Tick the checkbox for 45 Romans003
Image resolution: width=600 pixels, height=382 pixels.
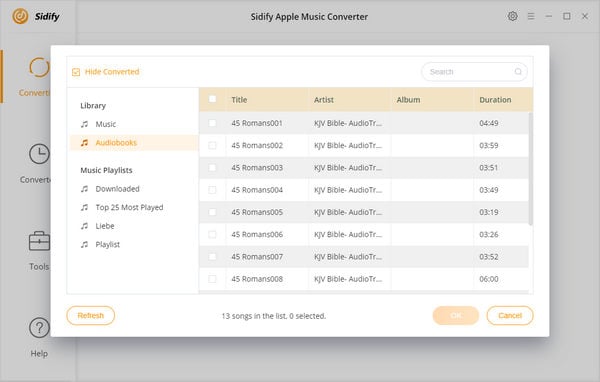[212, 168]
